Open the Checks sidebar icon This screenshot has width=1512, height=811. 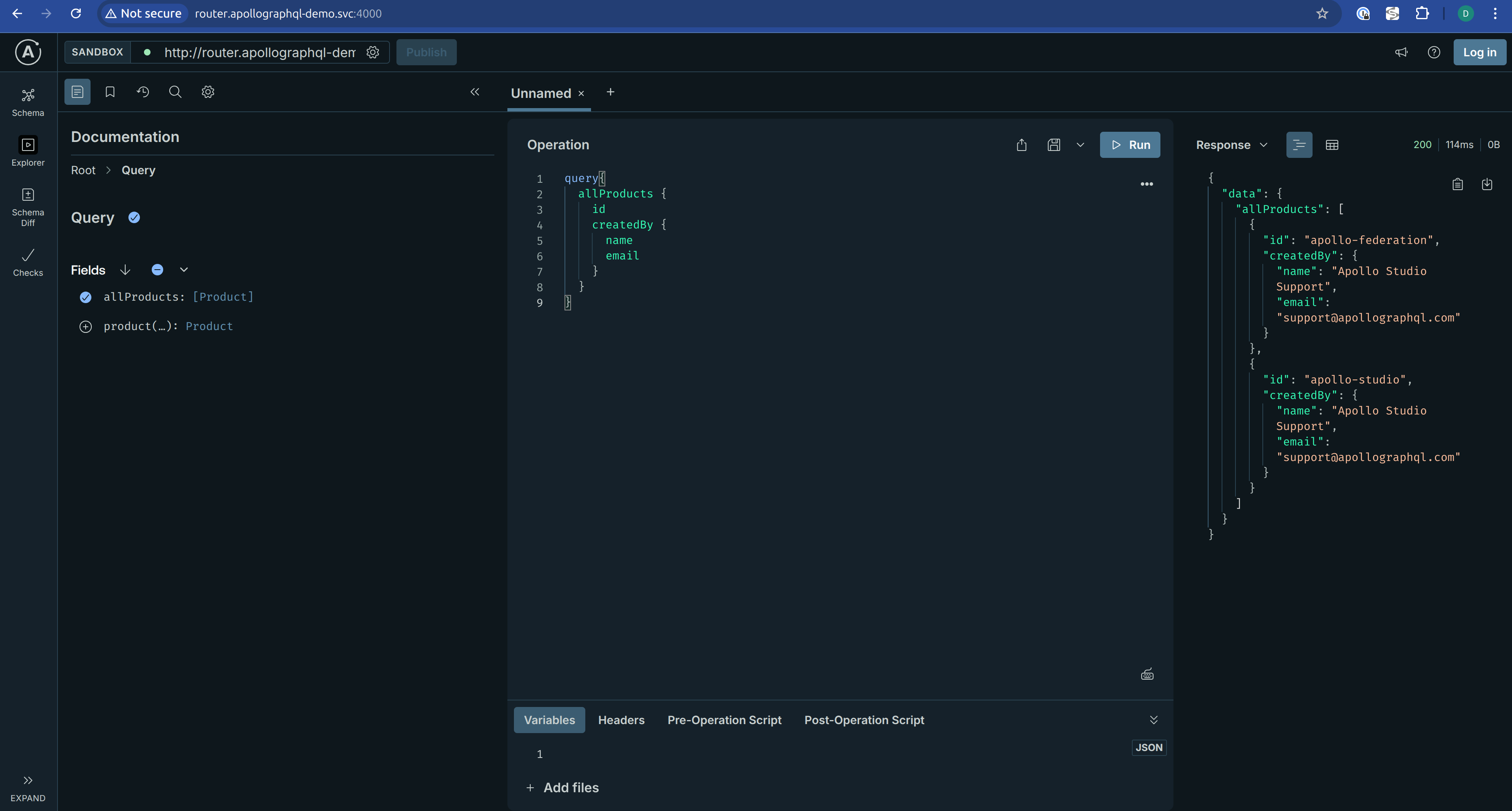coord(28,262)
